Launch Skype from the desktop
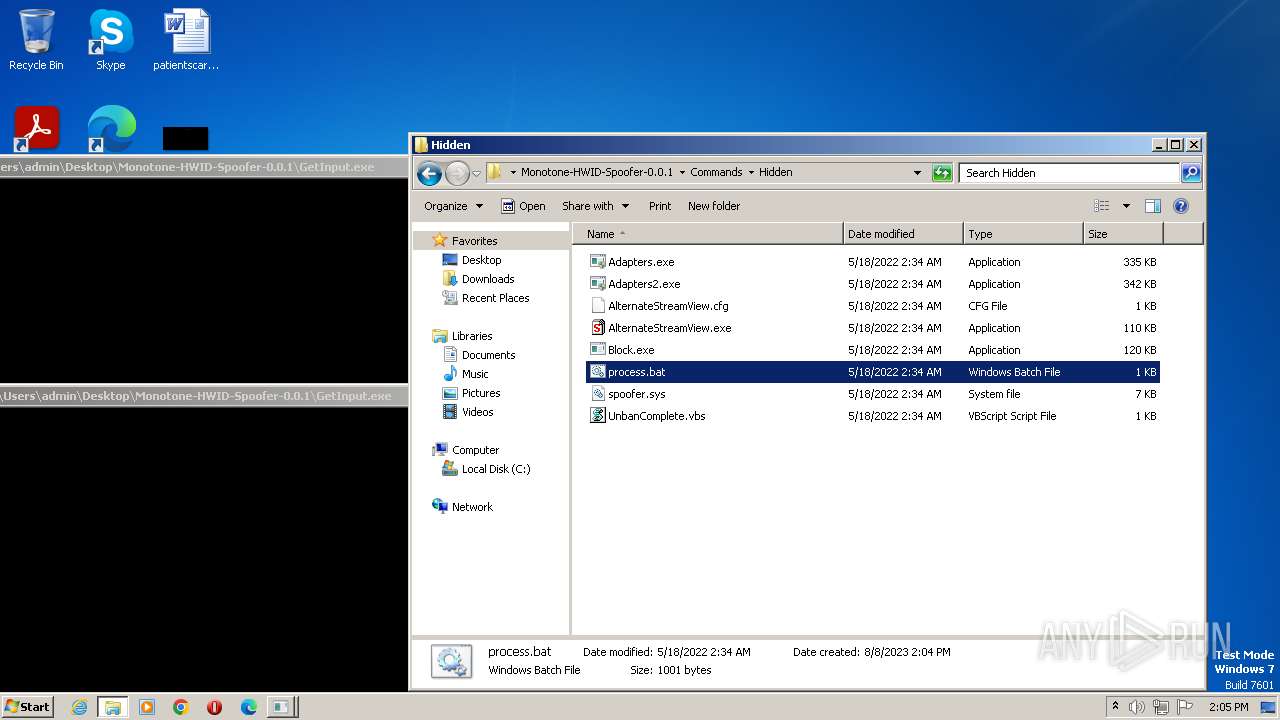 click(110, 40)
